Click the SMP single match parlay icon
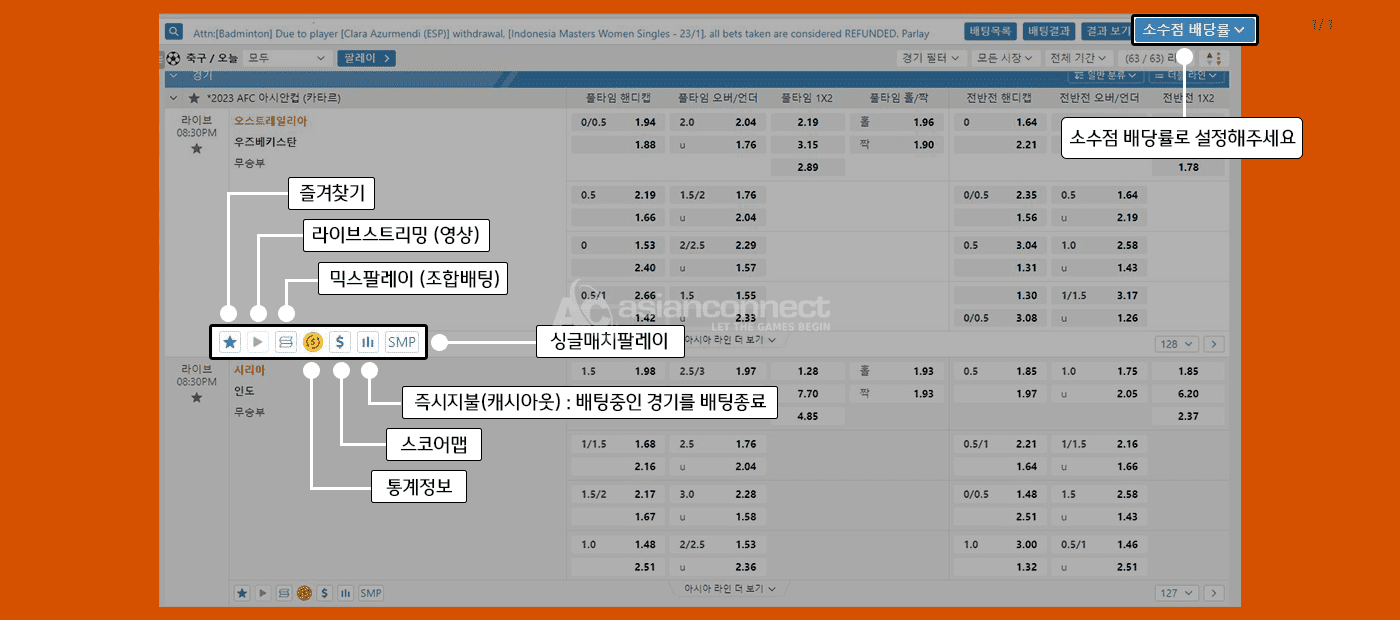1400x620 pixels. 402,342
